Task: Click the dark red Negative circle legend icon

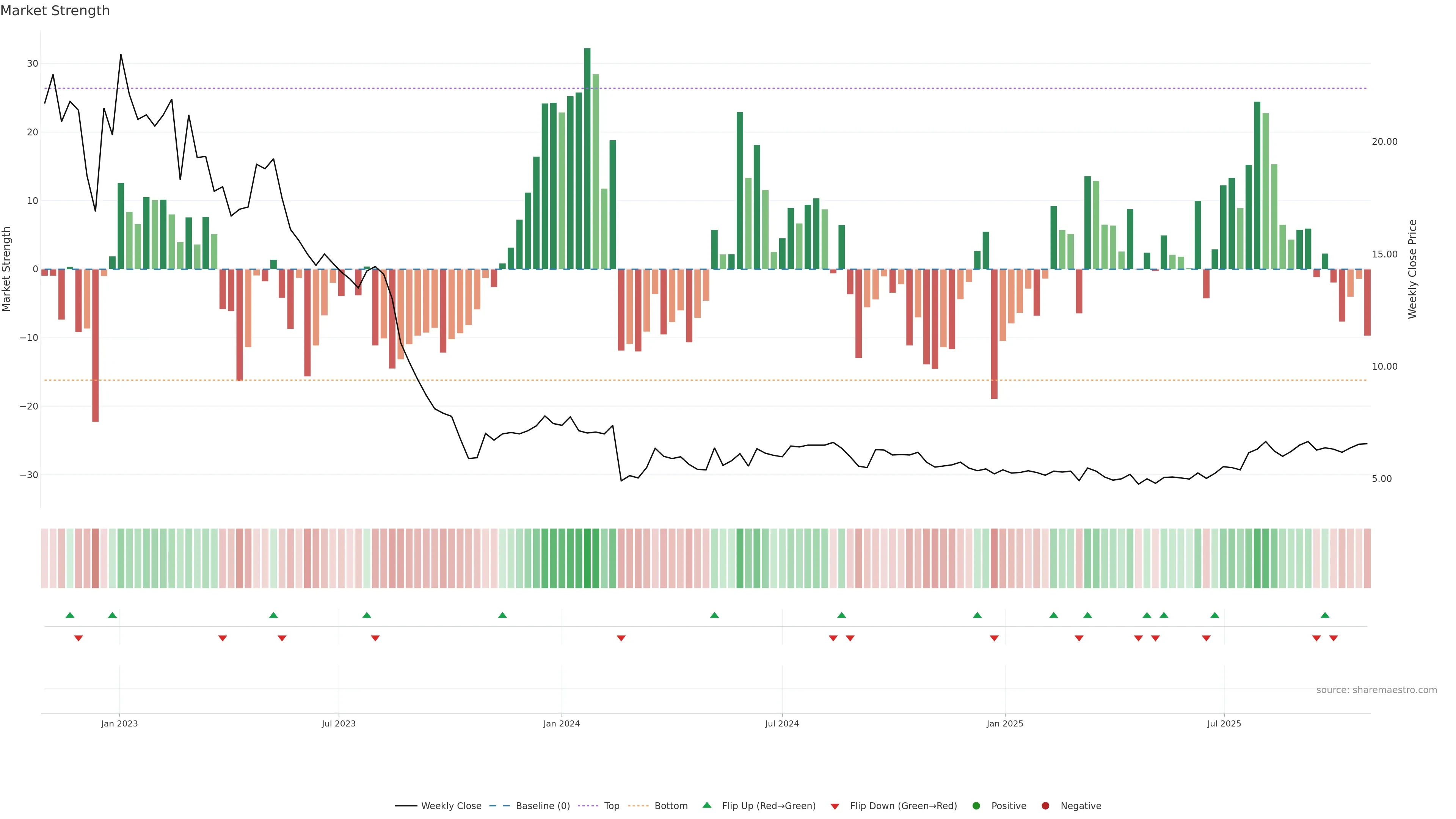Action: coord(1045,806)
